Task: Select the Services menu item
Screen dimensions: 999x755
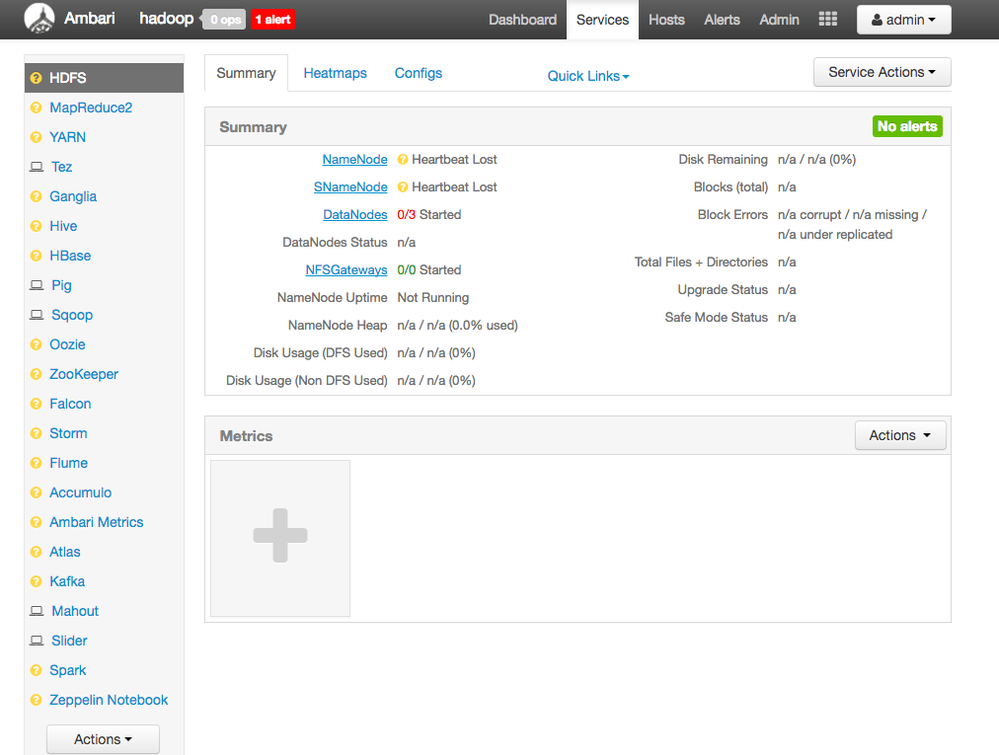Action: (x=602, y=20)
